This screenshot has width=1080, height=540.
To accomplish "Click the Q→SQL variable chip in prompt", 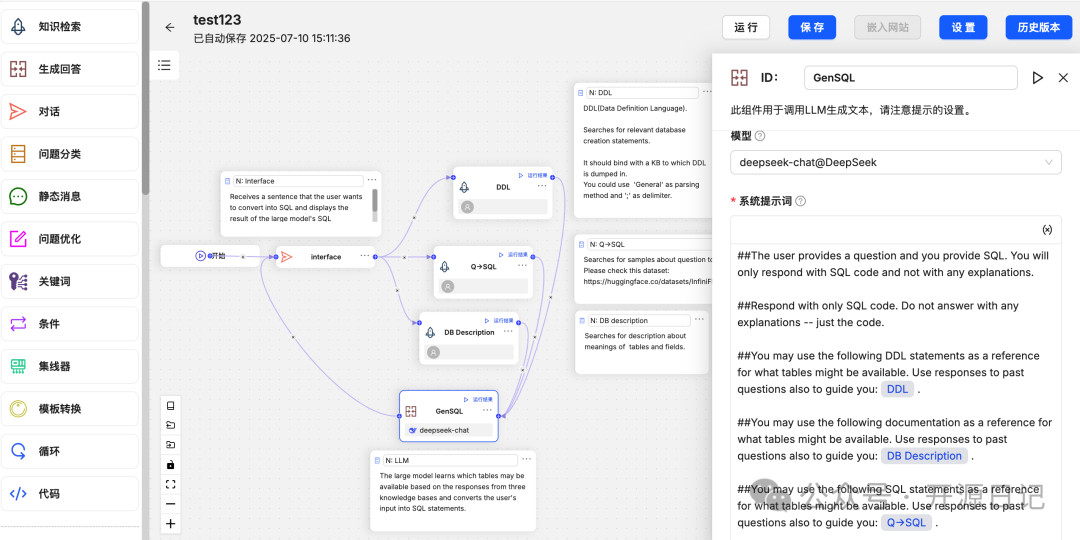I will tap(906, 522).
